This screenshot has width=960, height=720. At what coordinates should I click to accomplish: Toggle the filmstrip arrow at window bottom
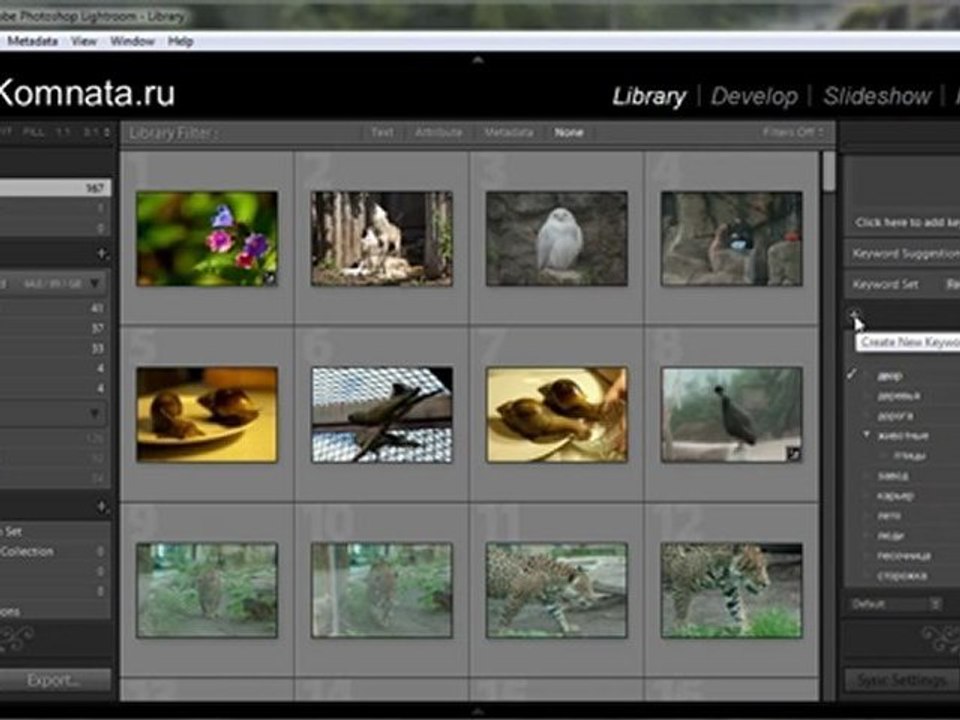click(x=478, y=711)
